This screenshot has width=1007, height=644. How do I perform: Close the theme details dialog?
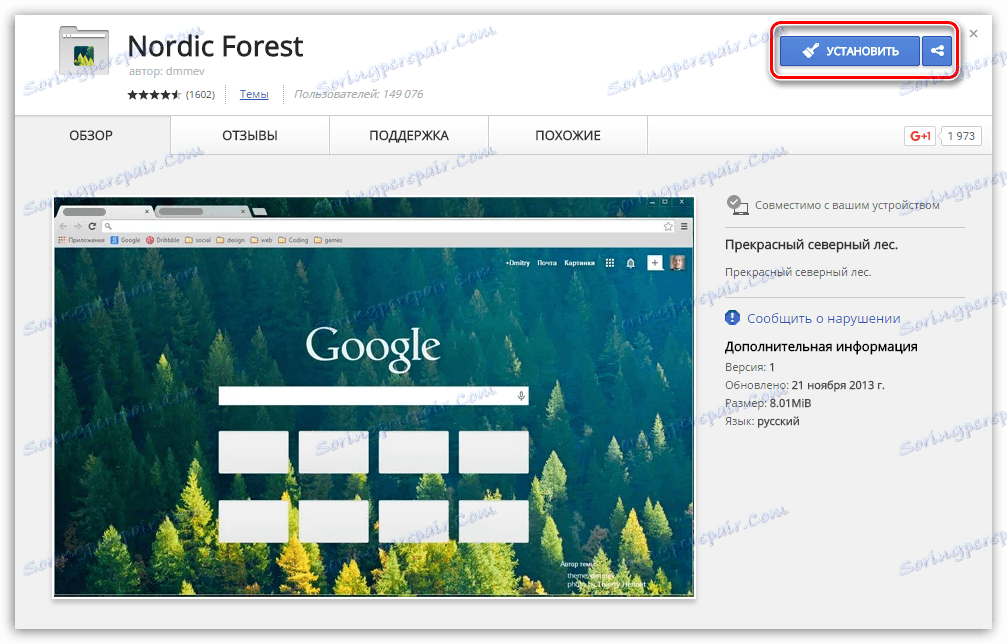(974, 33)
